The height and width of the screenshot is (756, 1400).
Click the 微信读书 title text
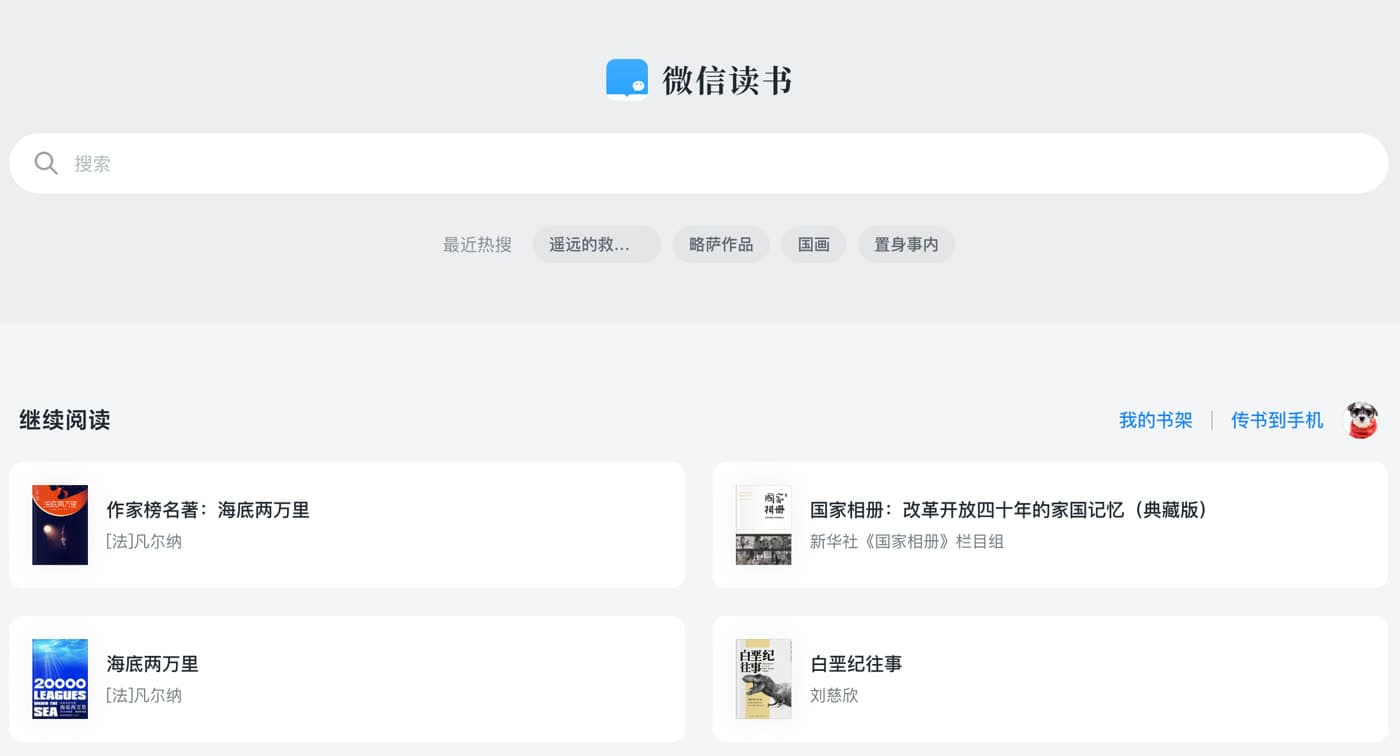[x=727, y=80]
